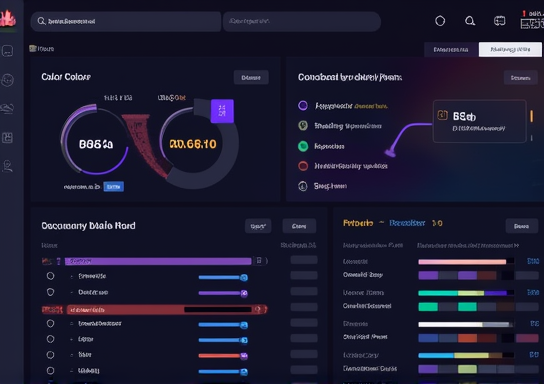The width and height of the screenshot is (544, 384).
Task: Click the search magnifier icon in top-right bar
Action: click(470, 21)
